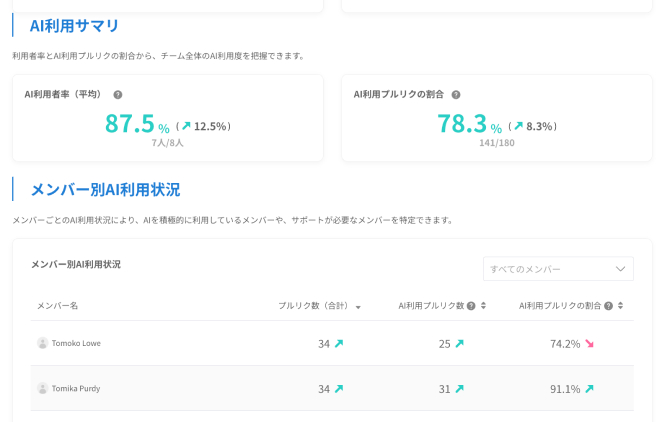The width and height of the screenshot is (662, 422).
Task: Open help icon in AI利用プルリクの割合 column header
Action: point(608,306)
